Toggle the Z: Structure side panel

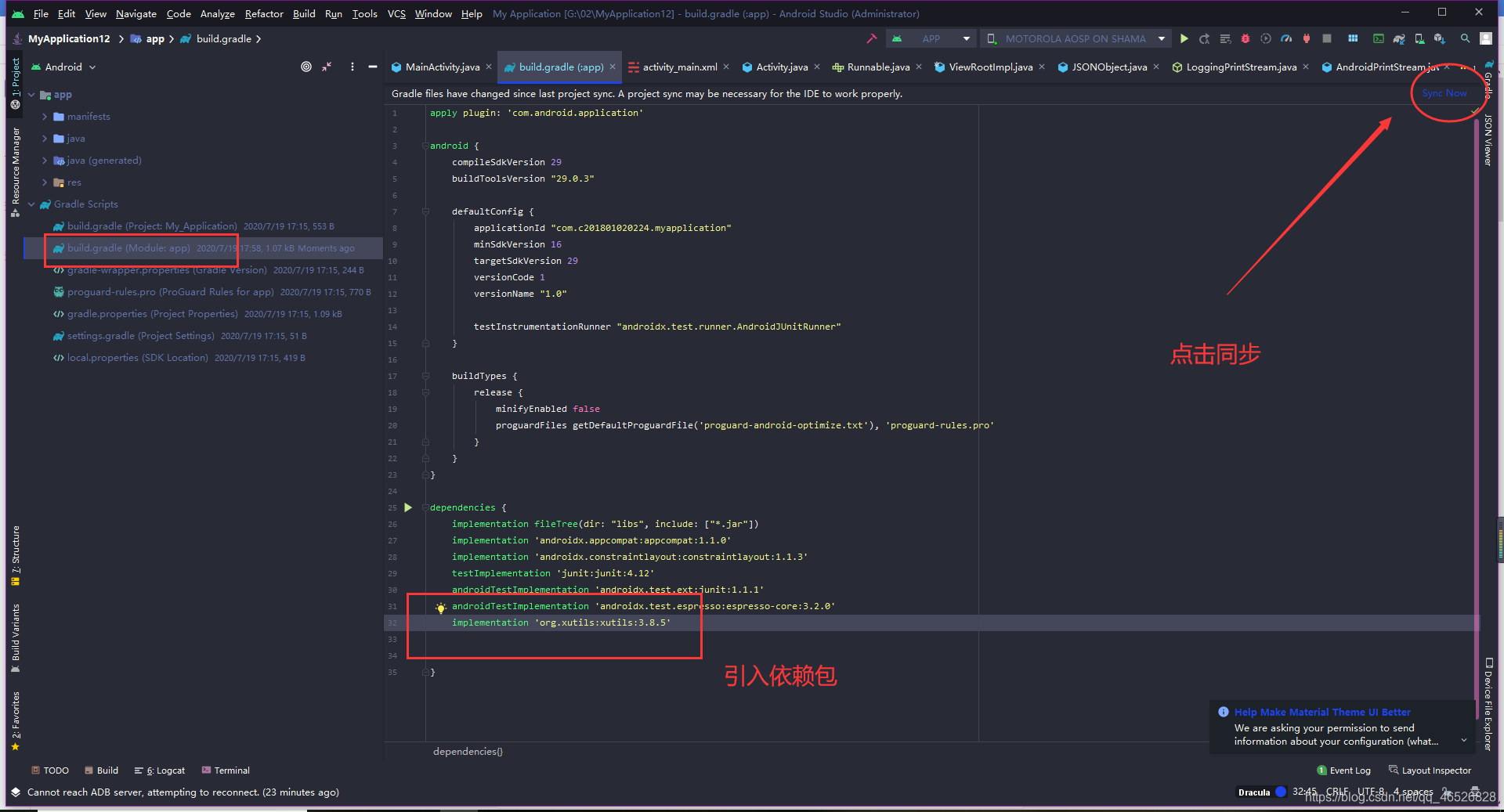(x=15, y=555)
